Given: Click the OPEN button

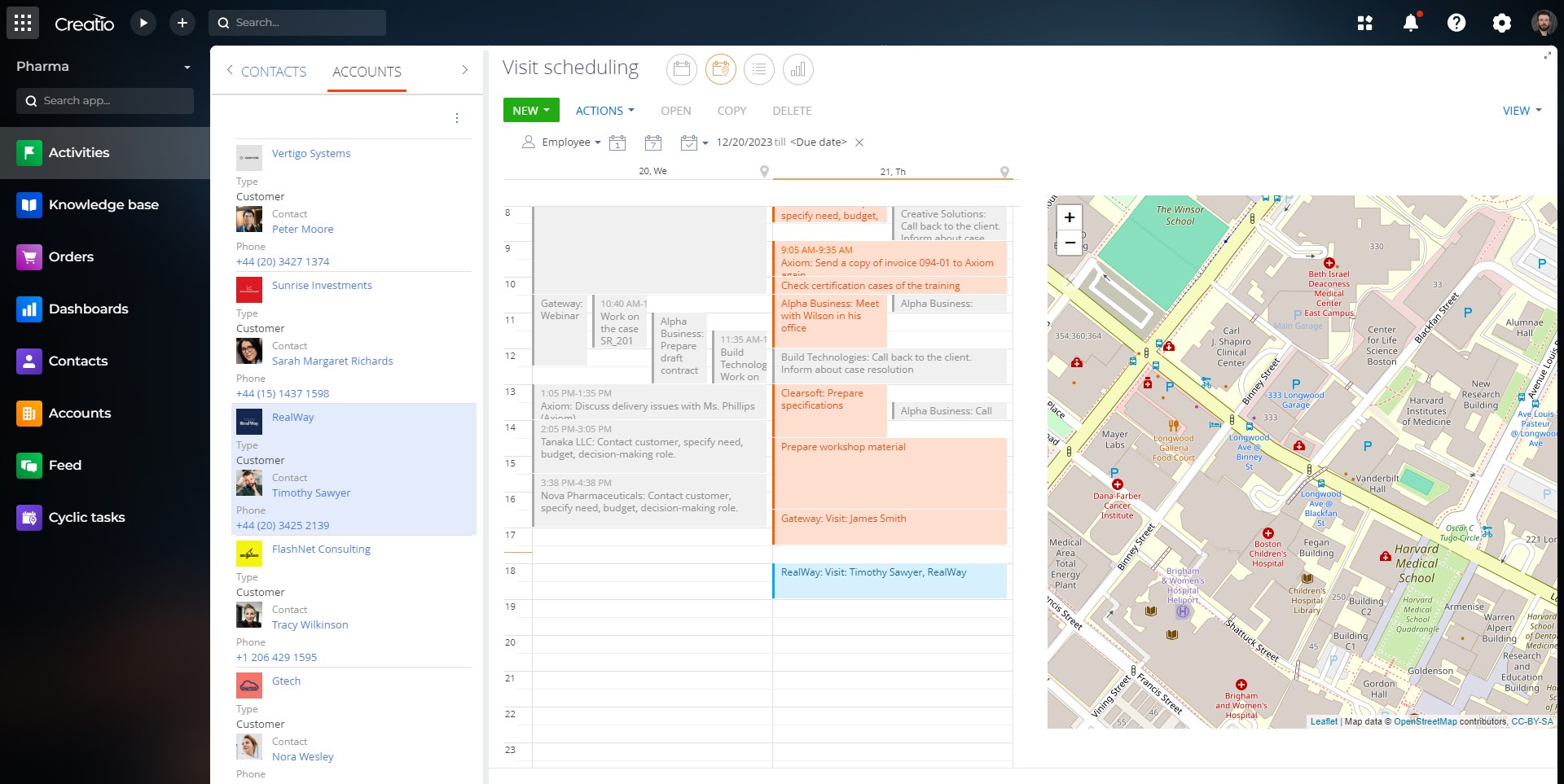Looking at the screenshot, I should point(676,111).
